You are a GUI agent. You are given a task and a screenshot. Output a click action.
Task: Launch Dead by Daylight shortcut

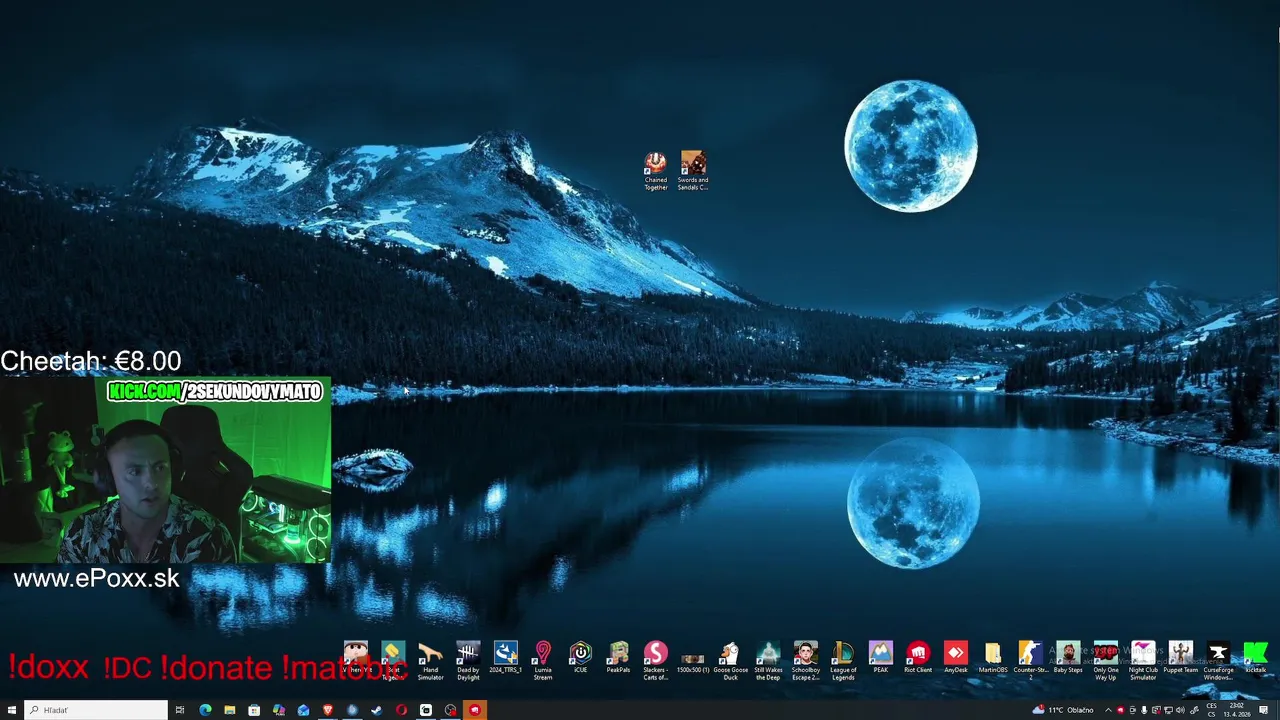[x=468, y=662]
